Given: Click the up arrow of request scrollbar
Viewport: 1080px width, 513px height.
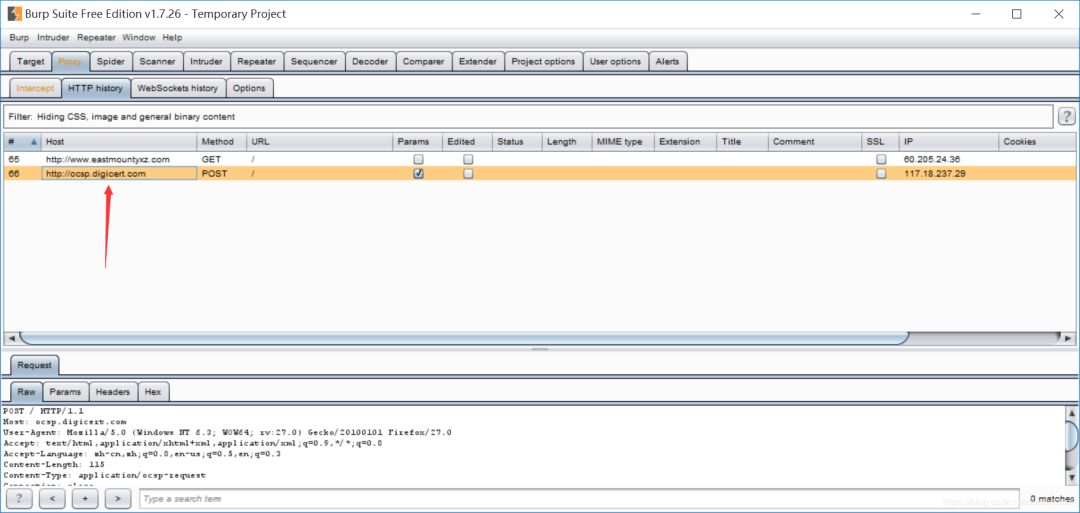Looking at the screenshot, I should (1070, 412).
